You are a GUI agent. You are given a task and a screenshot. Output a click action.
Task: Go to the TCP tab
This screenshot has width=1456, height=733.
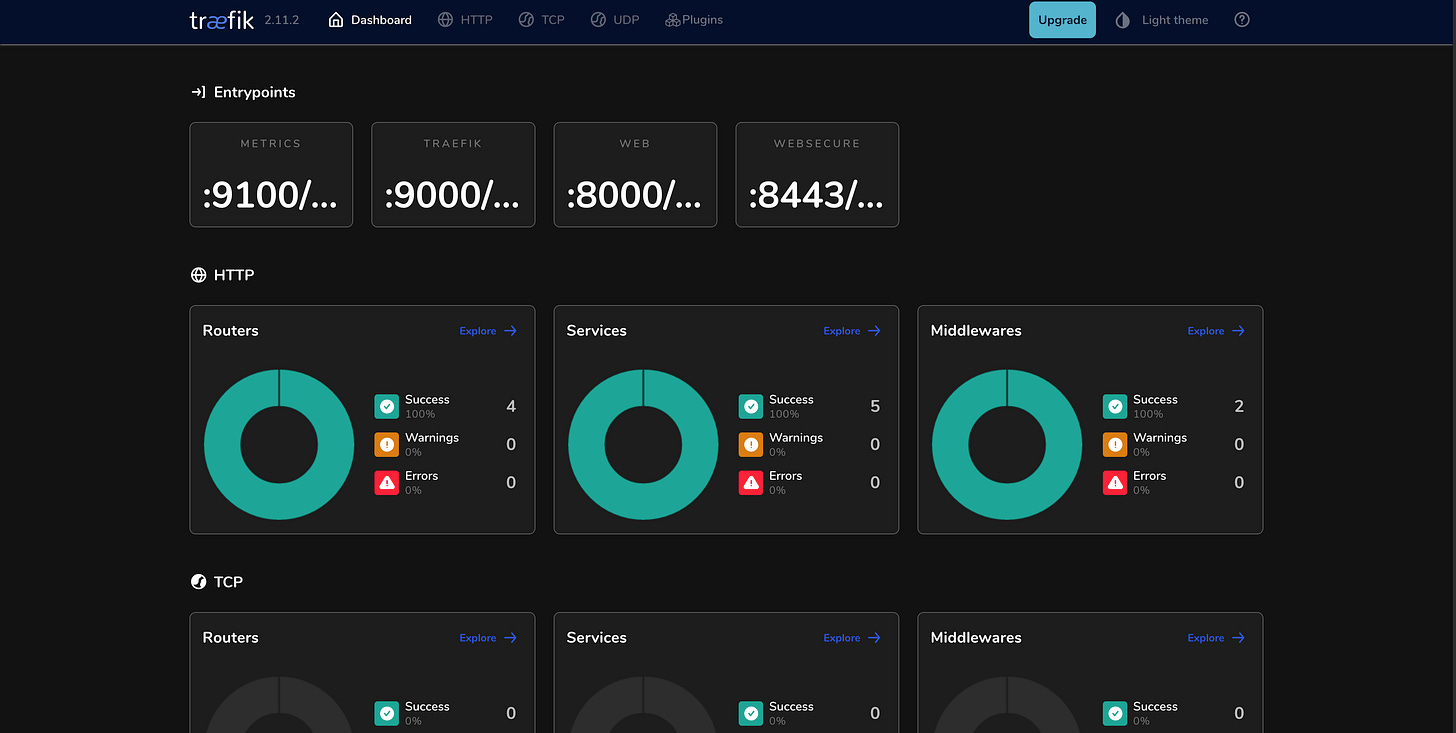click(541, 20)
